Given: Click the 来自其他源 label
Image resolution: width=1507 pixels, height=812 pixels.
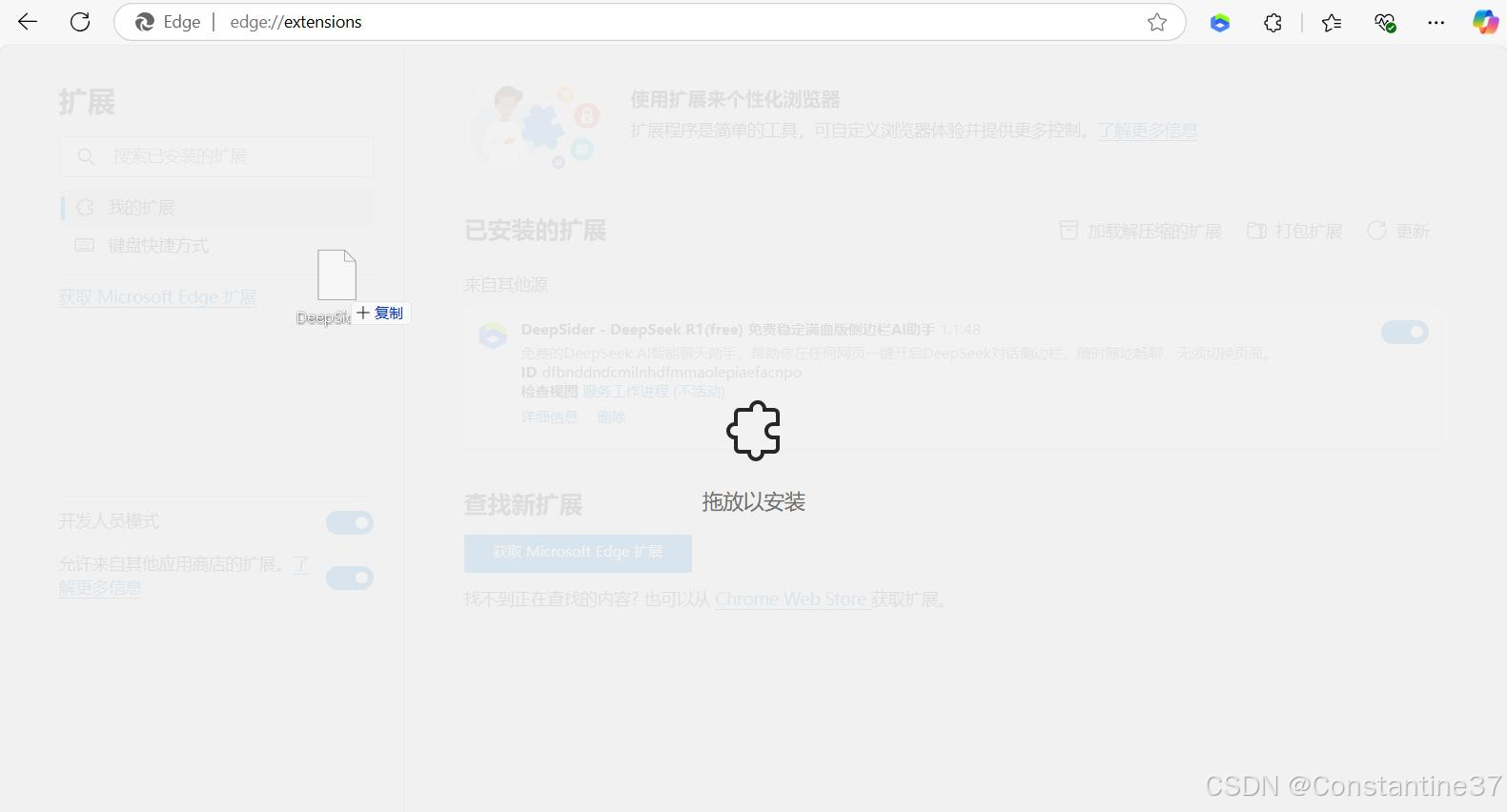Looking at the screenshot, I should (505, 285).
